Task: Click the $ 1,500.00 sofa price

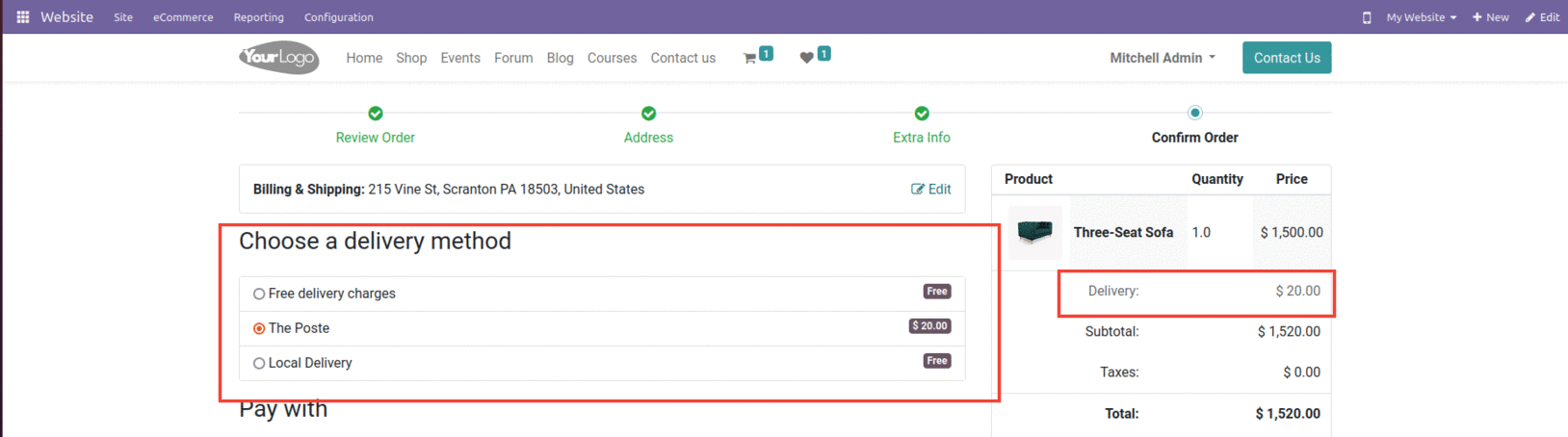Action: click(1292, 232)
